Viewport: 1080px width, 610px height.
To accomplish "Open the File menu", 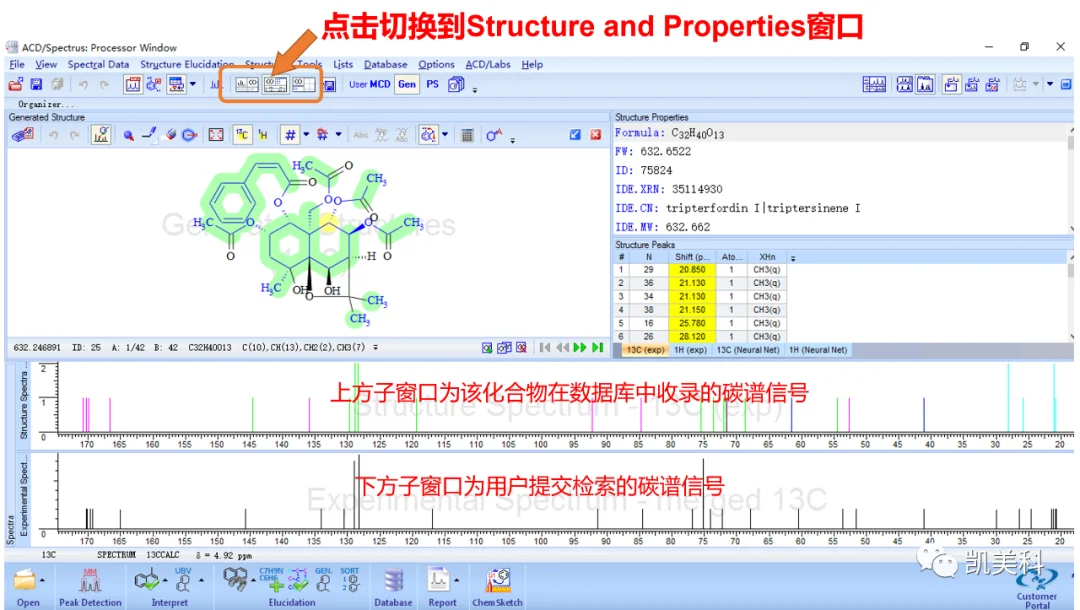I will 17,64.
